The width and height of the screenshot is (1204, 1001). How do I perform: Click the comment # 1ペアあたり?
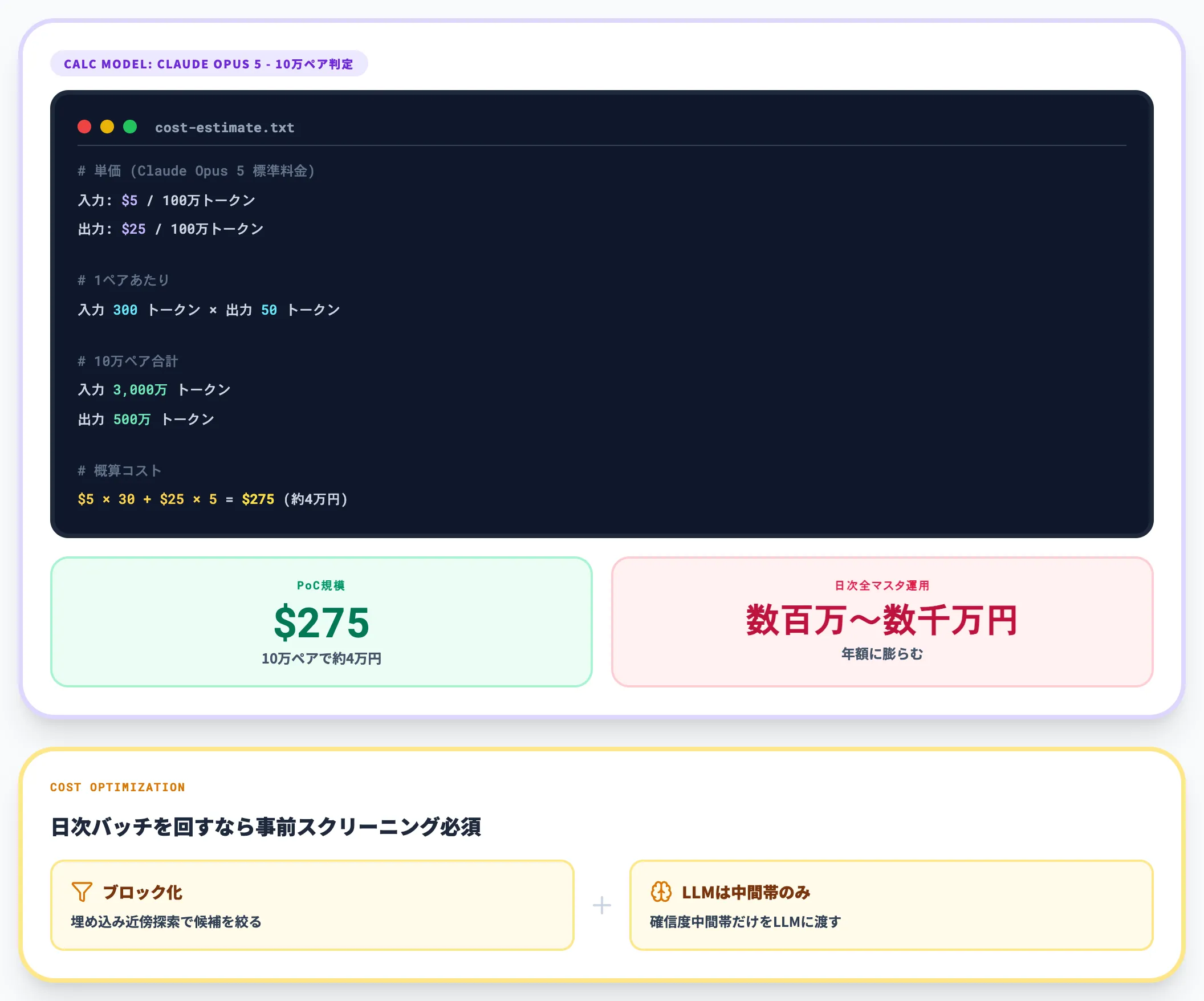123,280
